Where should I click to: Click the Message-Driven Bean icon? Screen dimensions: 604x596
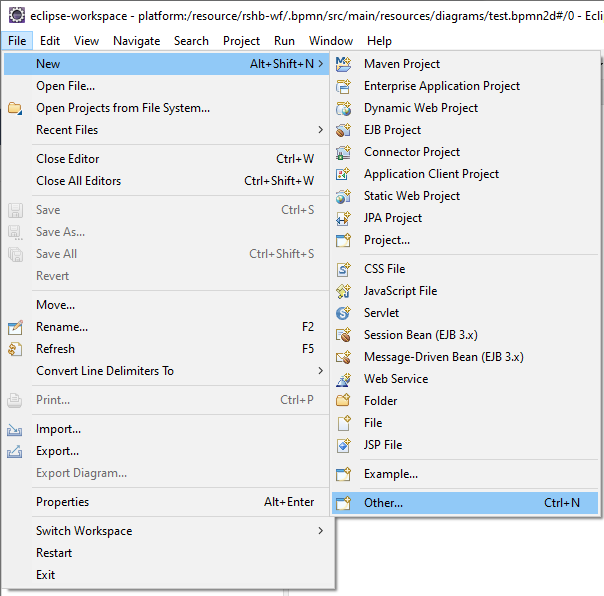click(343, 357)
